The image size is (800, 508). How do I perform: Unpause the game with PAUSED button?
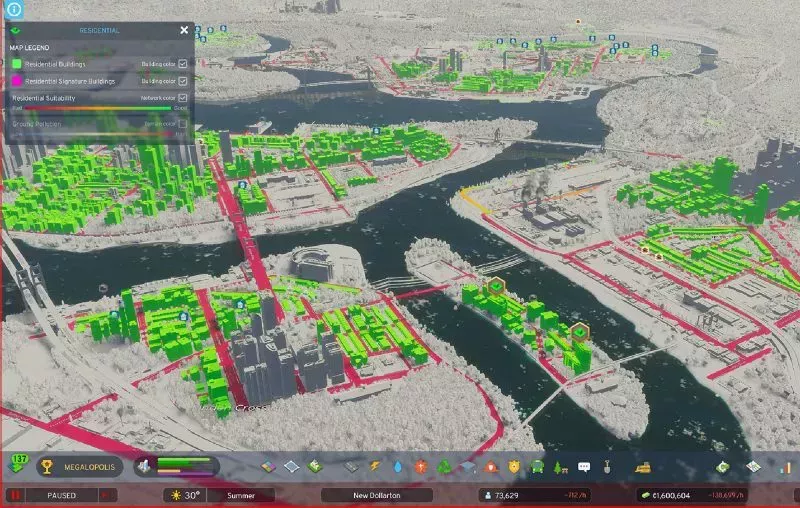point(60,495)
